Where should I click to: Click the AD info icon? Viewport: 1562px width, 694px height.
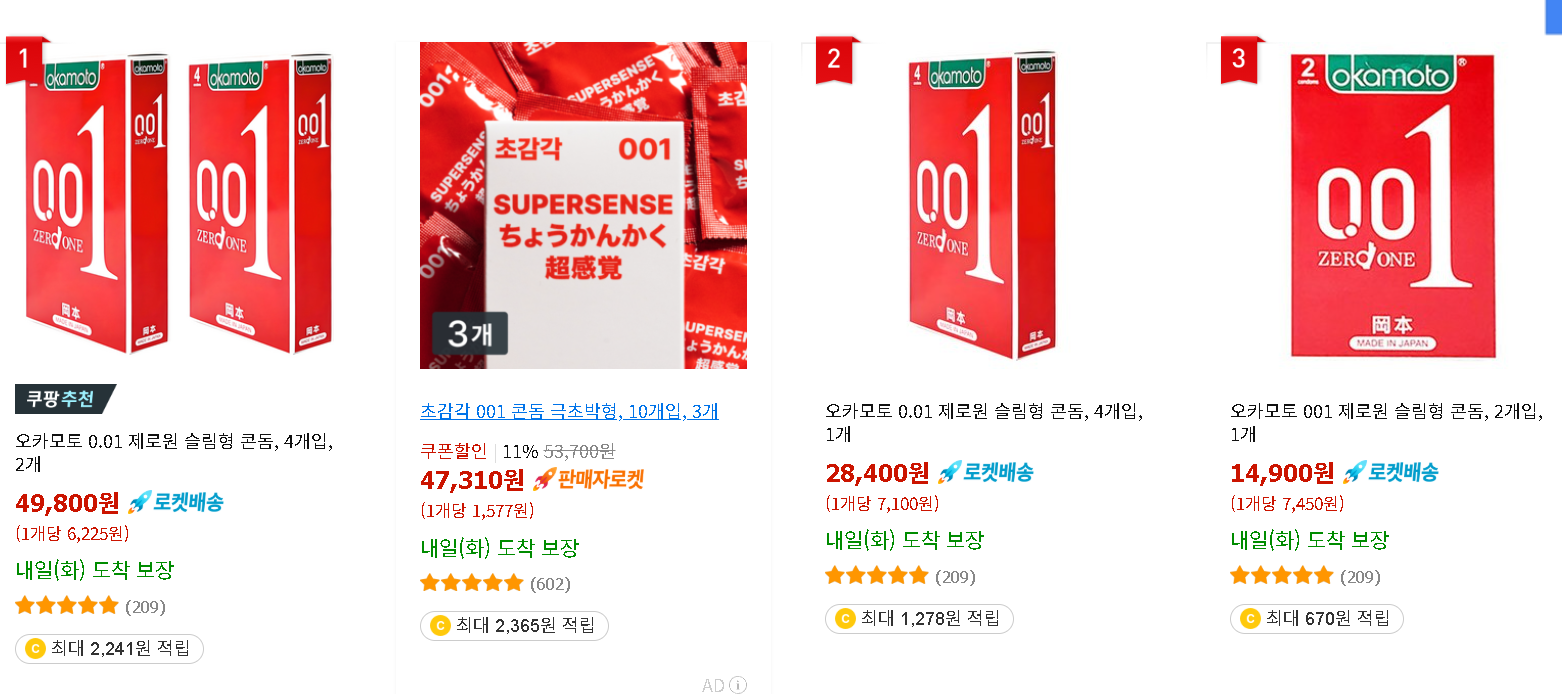coord(738,685)
